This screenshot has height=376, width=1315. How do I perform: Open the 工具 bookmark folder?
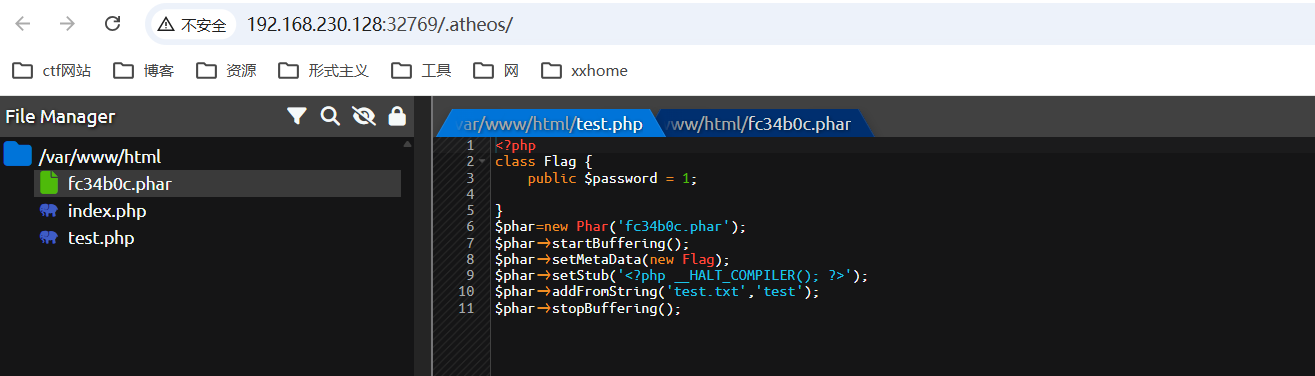pos(421,71)
